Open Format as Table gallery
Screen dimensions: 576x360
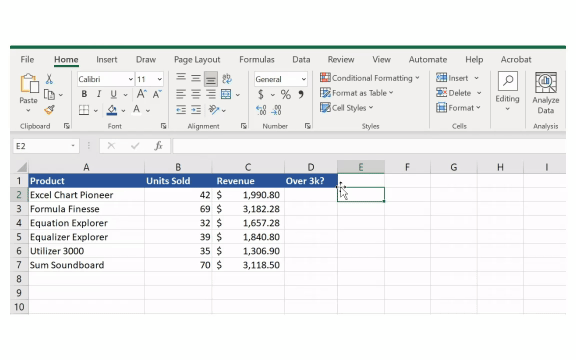[356, 93]
